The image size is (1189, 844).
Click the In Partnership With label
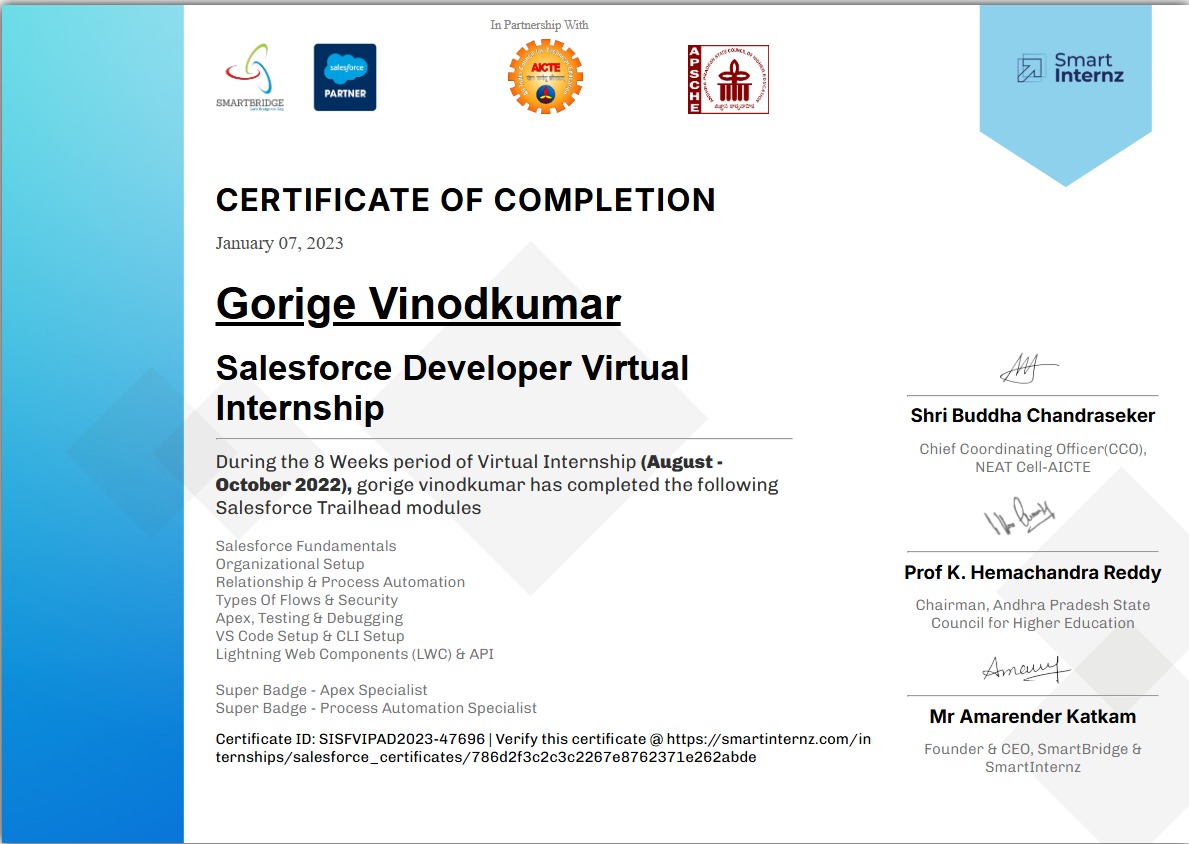pyautogui.click(x=539, y=25)
